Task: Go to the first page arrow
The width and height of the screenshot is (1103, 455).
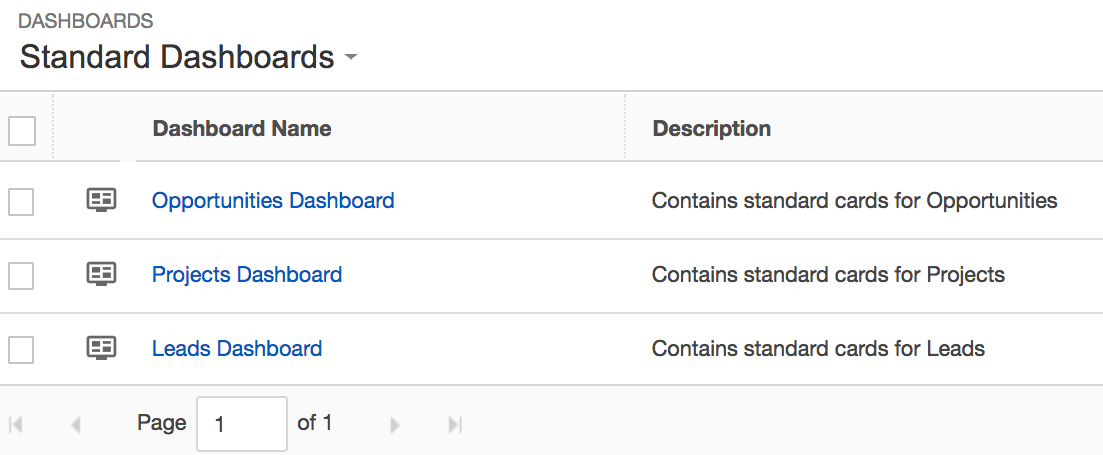Action: point(16,424)
